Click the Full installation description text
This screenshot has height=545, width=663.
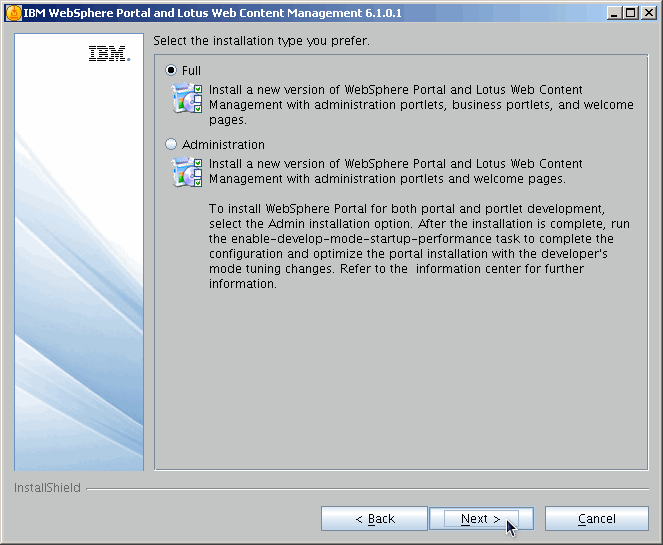point(420,105)
